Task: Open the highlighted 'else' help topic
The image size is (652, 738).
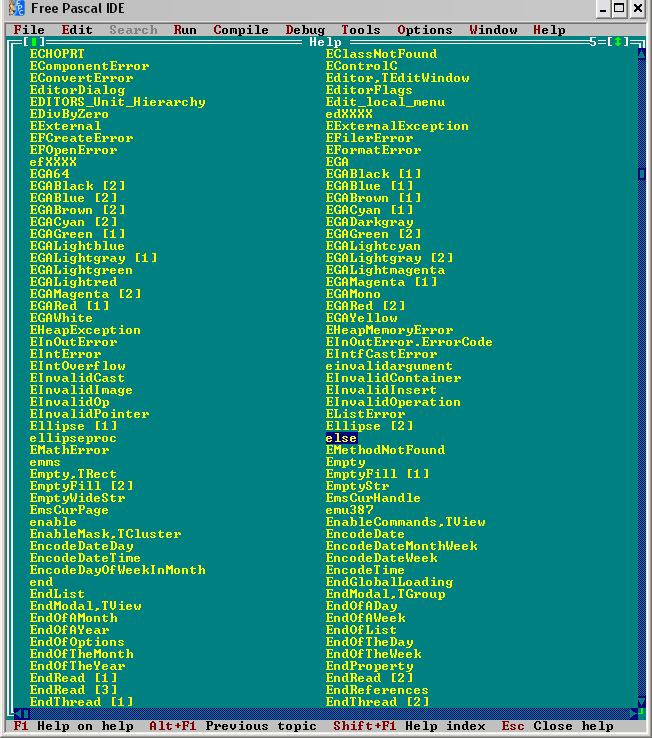Action: coord(341,438)
